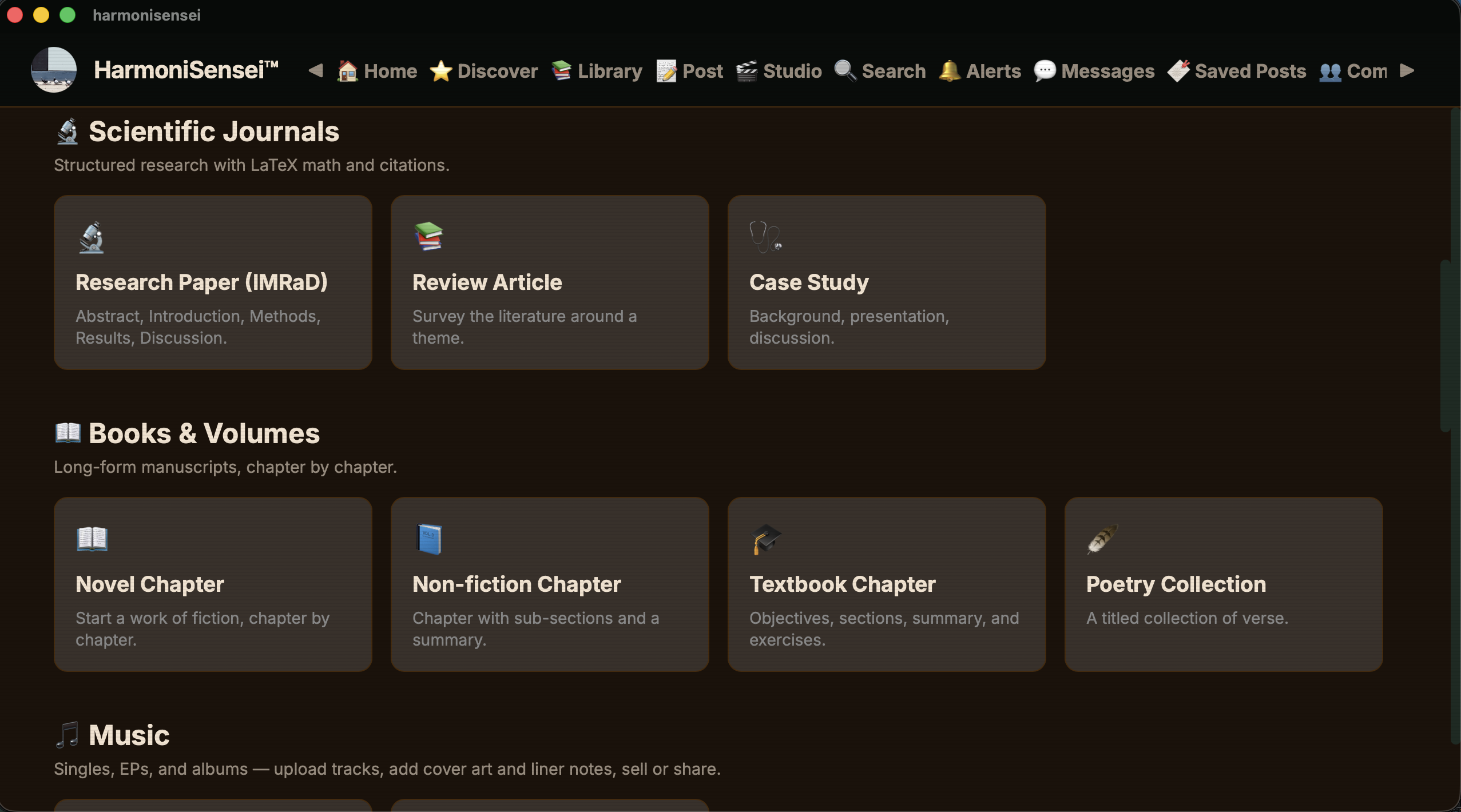Choose the Novel Chapter title

point(150,584)
